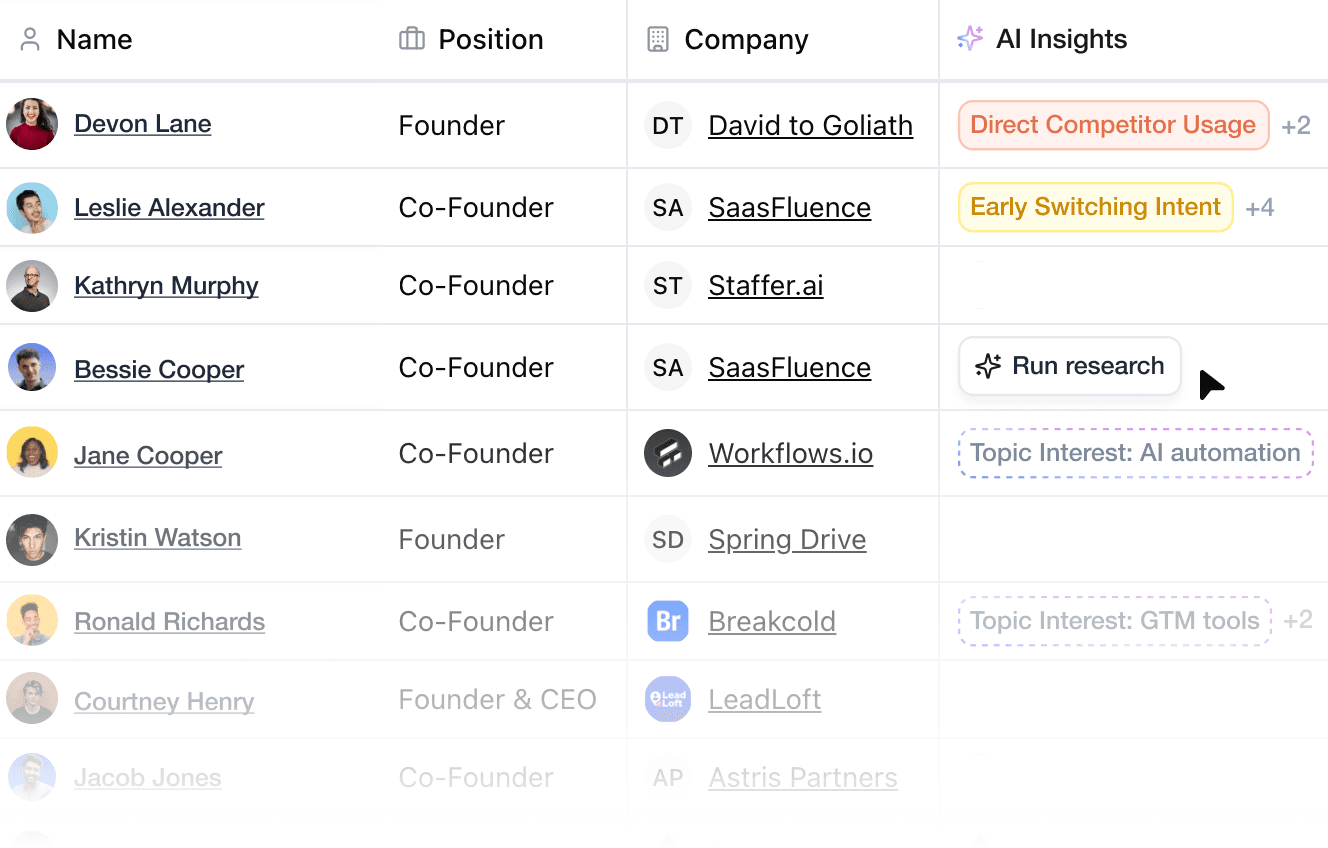Click the building icon beside Company
Viewport: 1328px width, 848px height.
point(657,39)
